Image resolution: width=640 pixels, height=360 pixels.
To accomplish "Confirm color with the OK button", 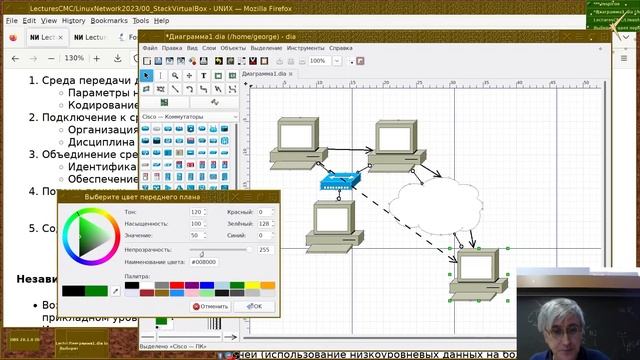I will point(254,307).
